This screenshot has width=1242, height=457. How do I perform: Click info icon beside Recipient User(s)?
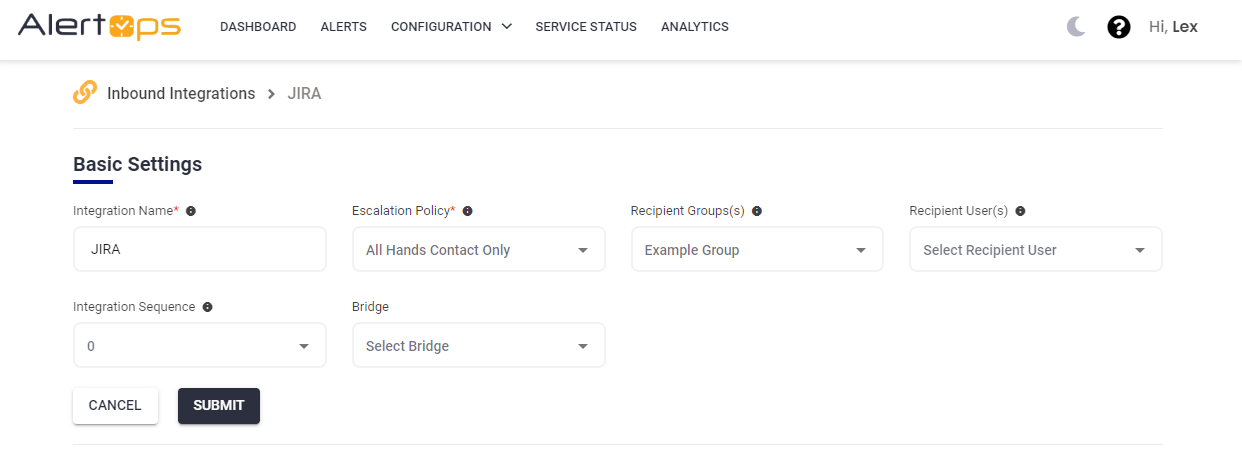coord(1020,211)
